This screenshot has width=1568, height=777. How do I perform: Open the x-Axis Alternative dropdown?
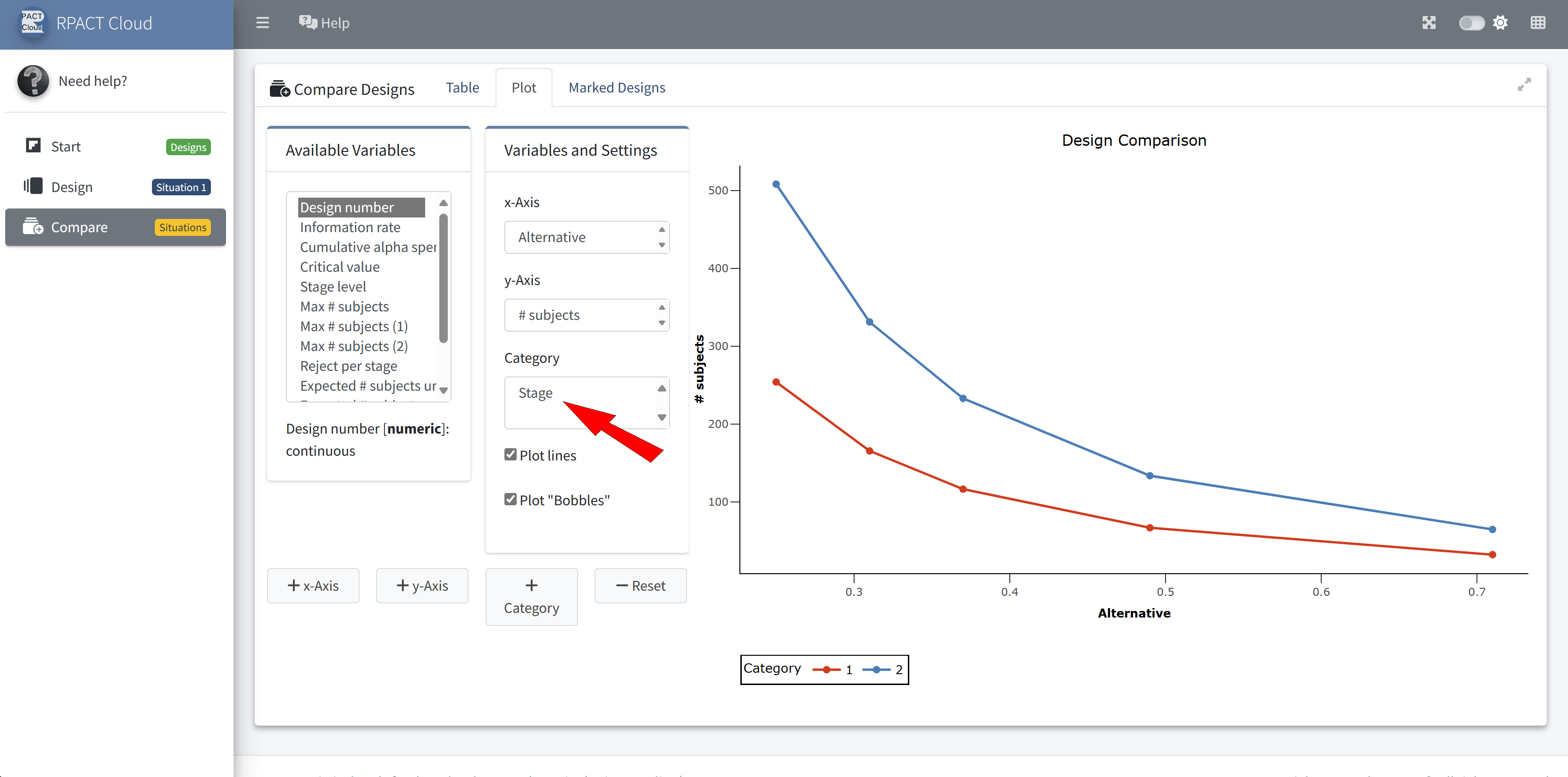[586, 237]
